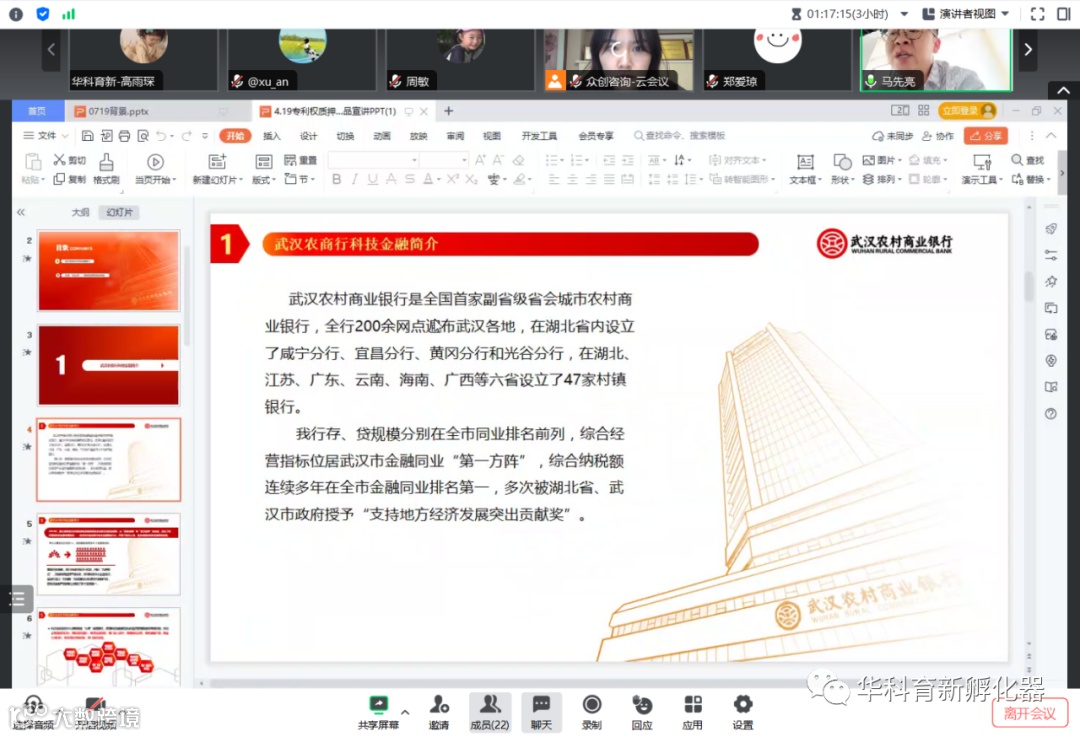The image size is (1080, 737).
Task: Start recording with the Record icon
Action: [x=592, y=704]
